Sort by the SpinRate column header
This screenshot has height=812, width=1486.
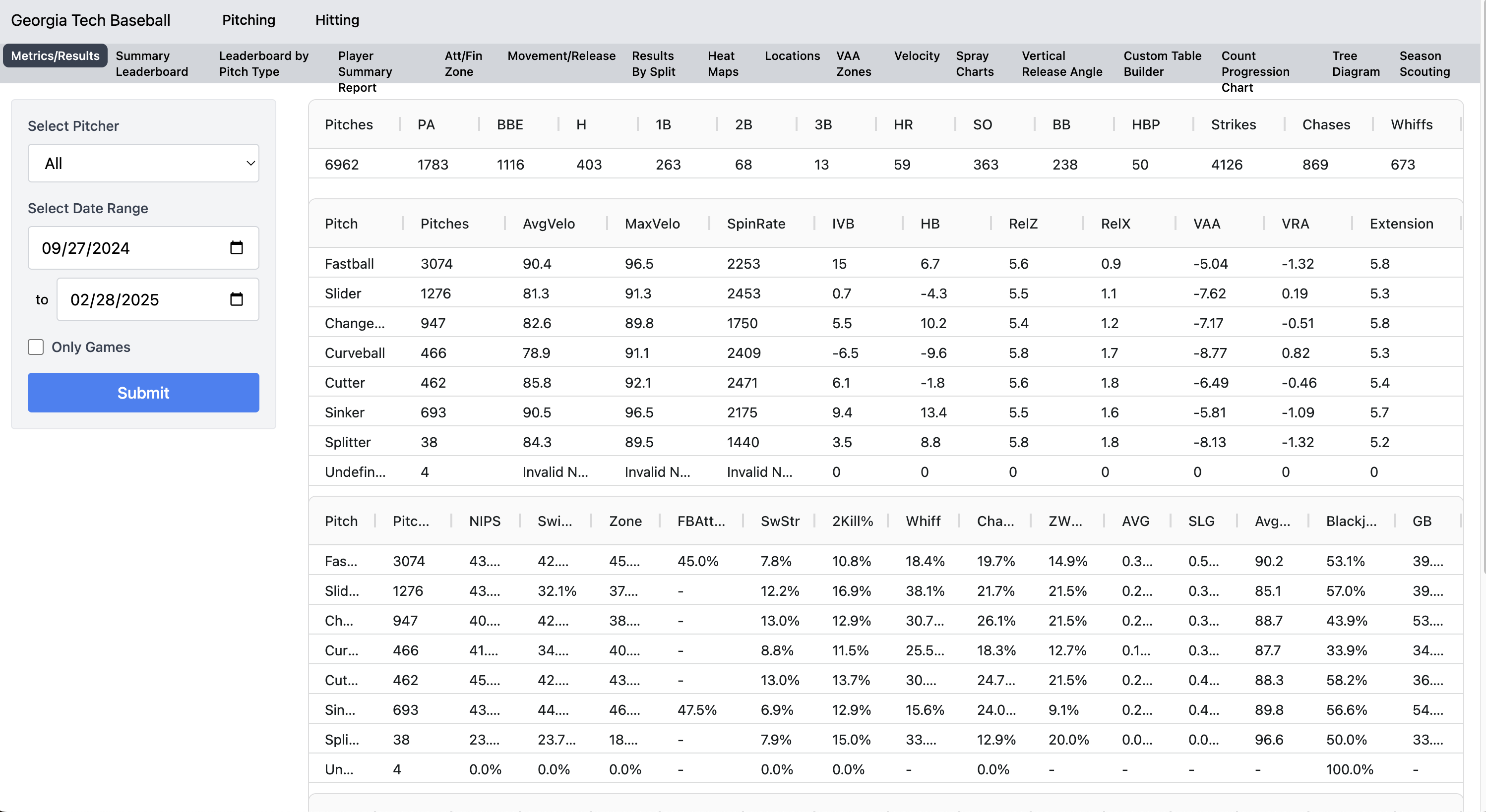click(756, 224)
